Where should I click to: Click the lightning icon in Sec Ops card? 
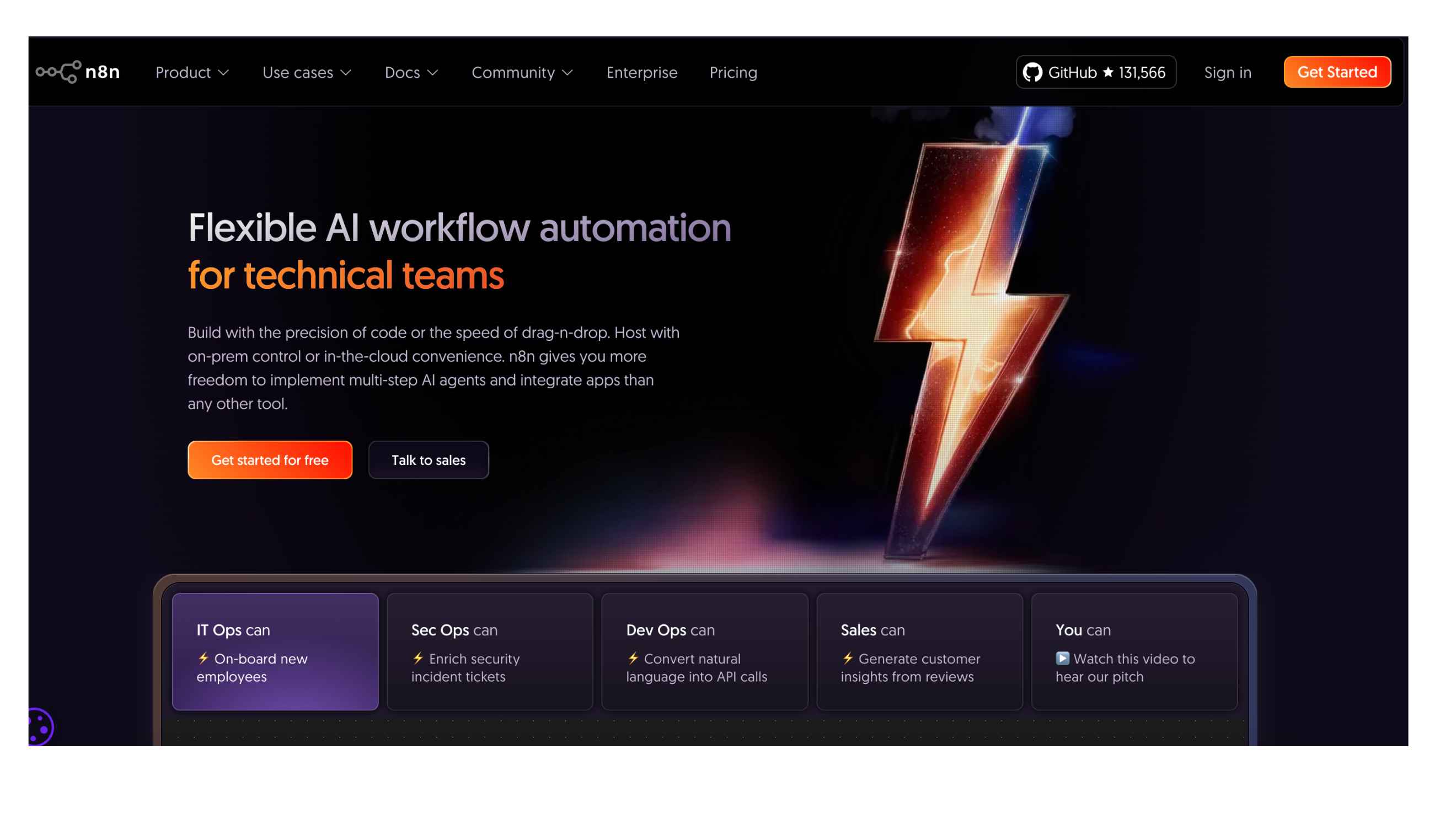coord(418,659)
